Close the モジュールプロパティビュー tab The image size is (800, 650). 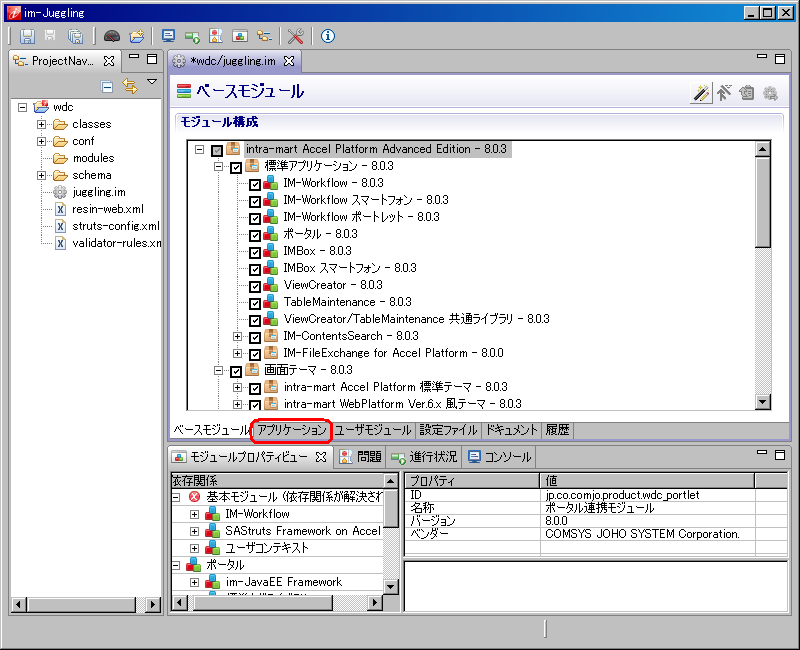tap(320, 457)
